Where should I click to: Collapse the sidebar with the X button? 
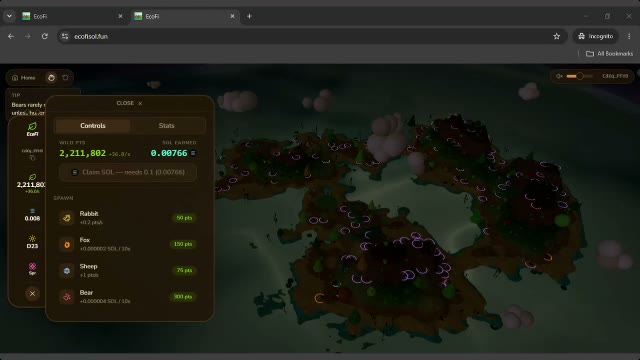coord(32,293)
